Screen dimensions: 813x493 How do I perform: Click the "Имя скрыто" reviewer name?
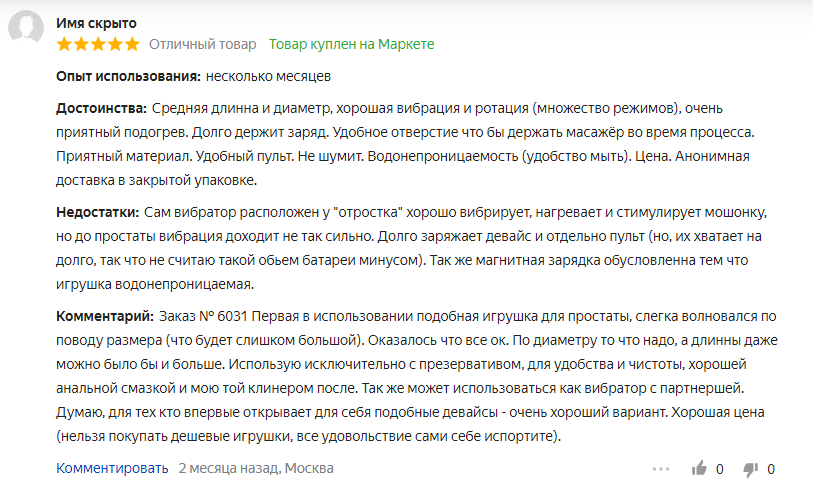pyautogui.click(x=97, y=23)
